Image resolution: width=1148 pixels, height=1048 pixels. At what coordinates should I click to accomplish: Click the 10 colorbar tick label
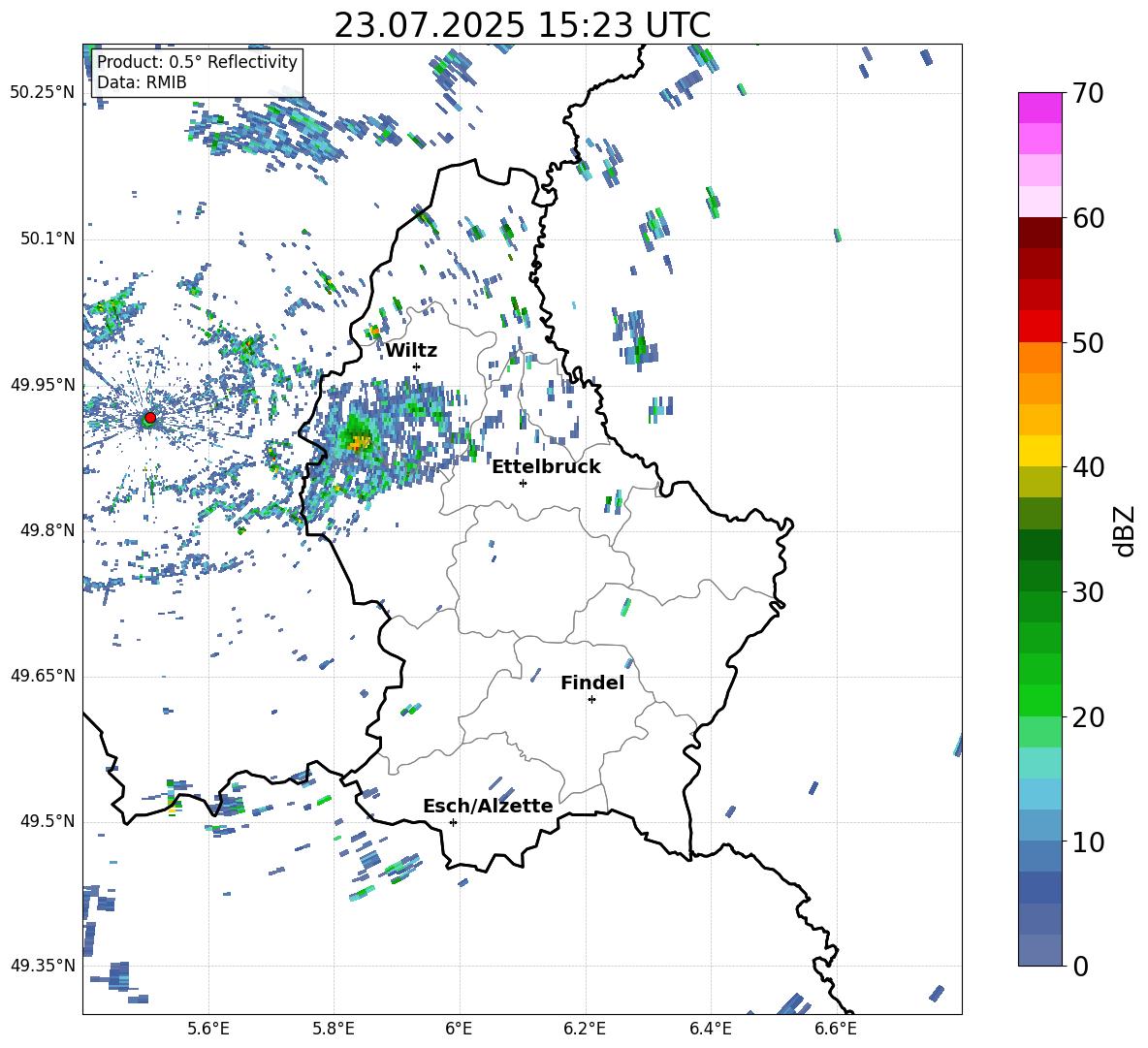1088,842
